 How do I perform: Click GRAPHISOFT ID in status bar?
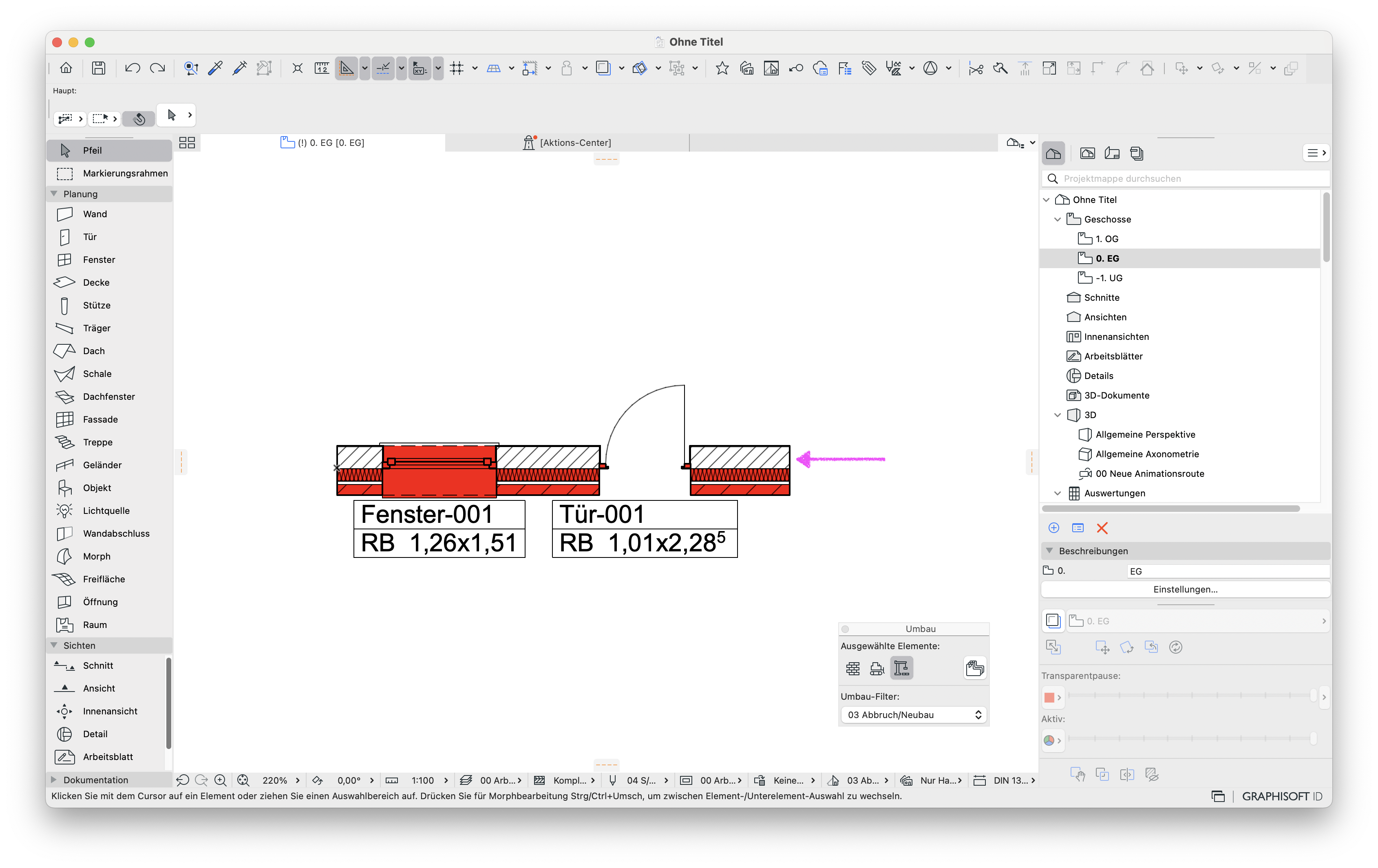tap(1282, 797)
